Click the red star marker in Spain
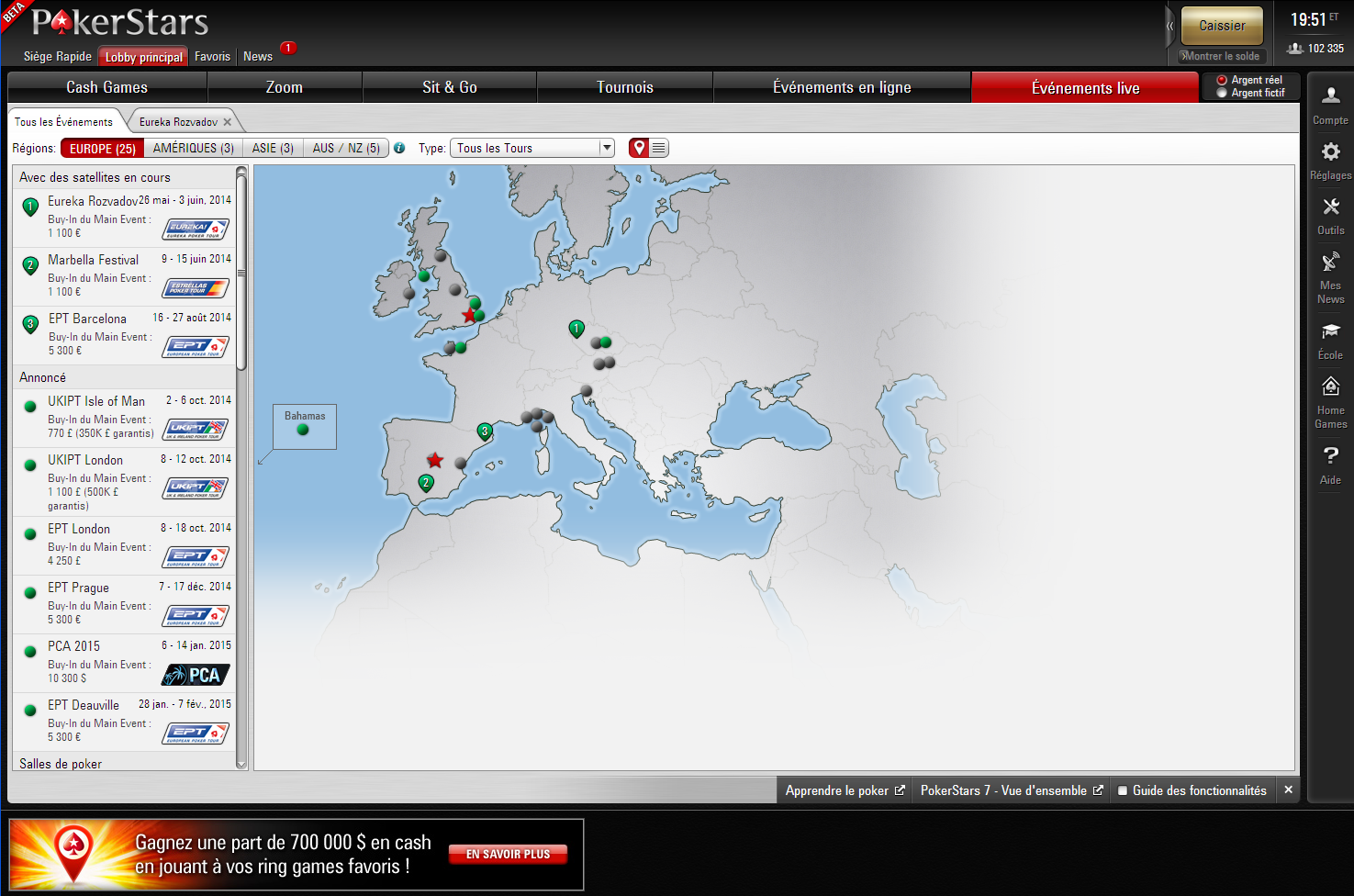 click(435, 460)
